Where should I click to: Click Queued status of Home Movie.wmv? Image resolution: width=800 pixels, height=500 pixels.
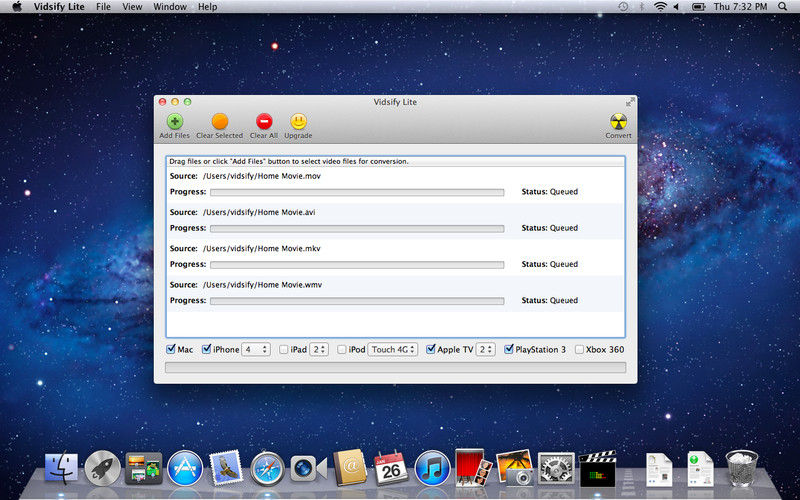(x=564, y=301)
